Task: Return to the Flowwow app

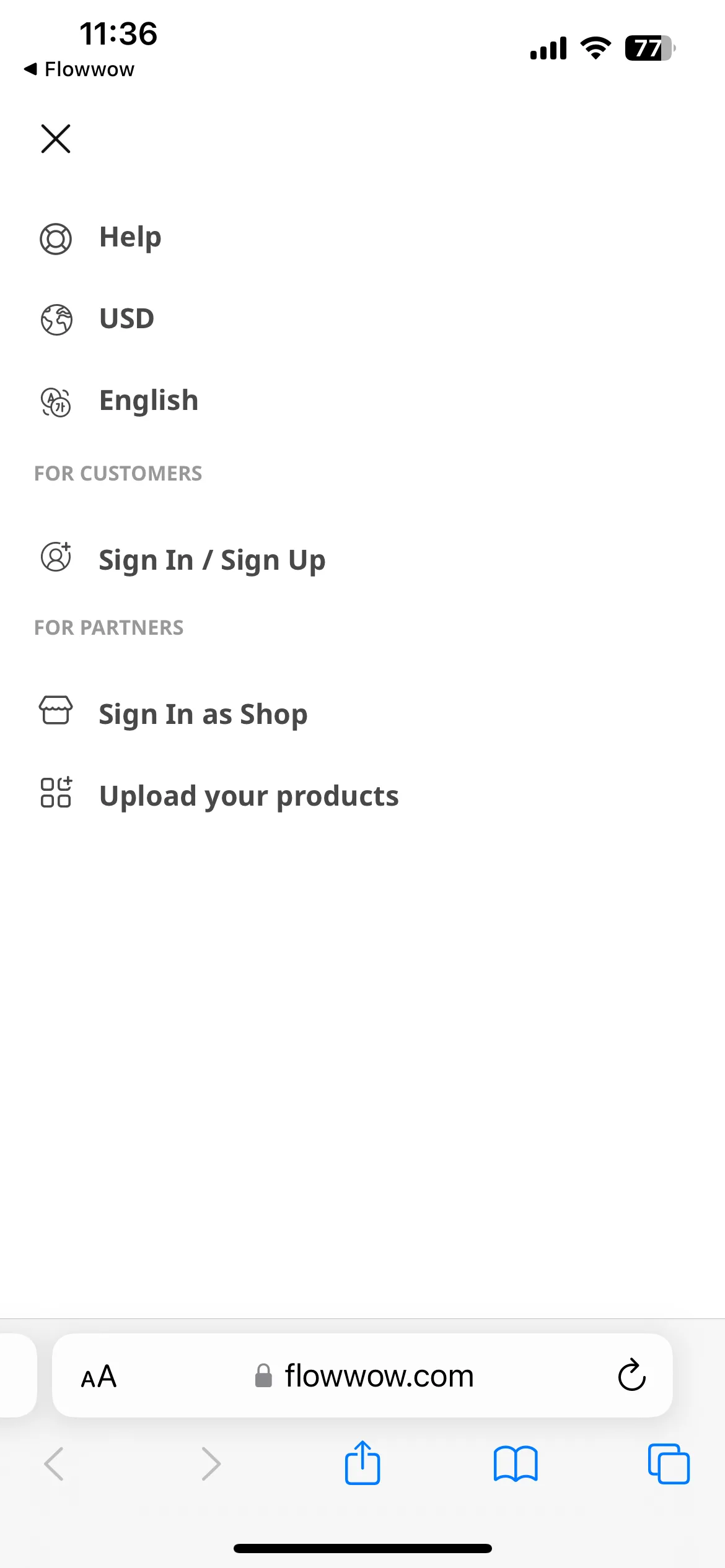Action: click(79, 69)
